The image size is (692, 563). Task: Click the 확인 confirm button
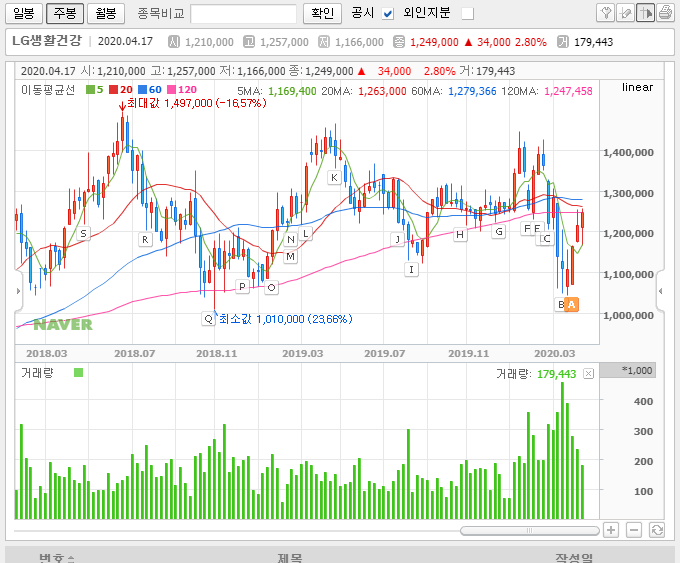pyautogui.click(x=323, y=14)
